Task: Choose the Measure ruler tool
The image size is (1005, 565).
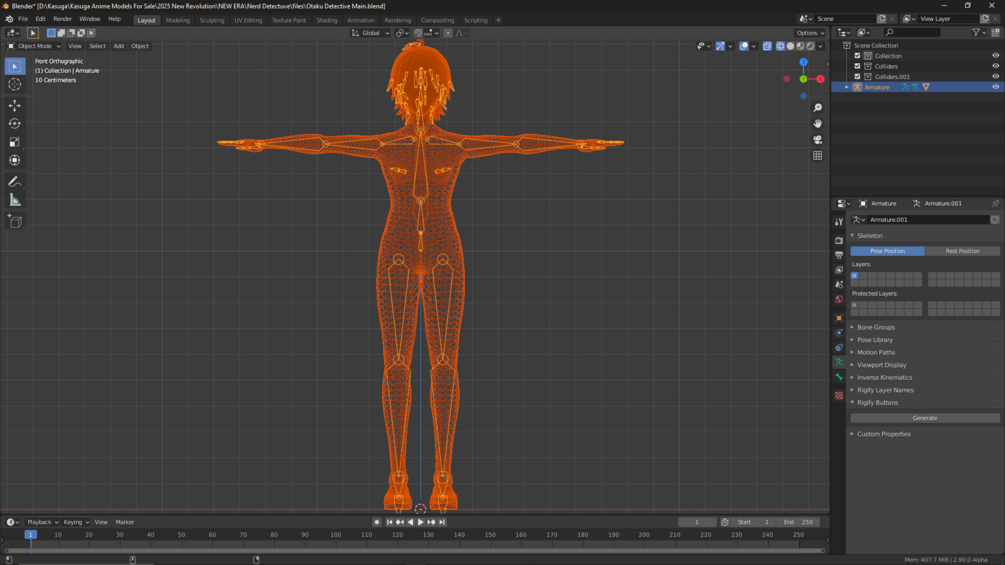Action: click(15, 200)
